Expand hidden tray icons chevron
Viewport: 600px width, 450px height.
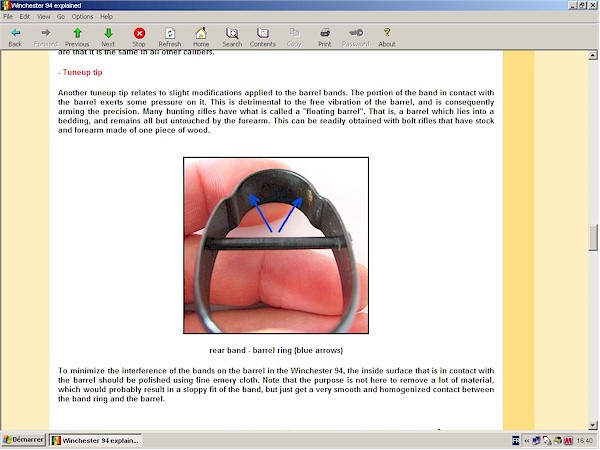pyautogui.click(x=527, y=441)
